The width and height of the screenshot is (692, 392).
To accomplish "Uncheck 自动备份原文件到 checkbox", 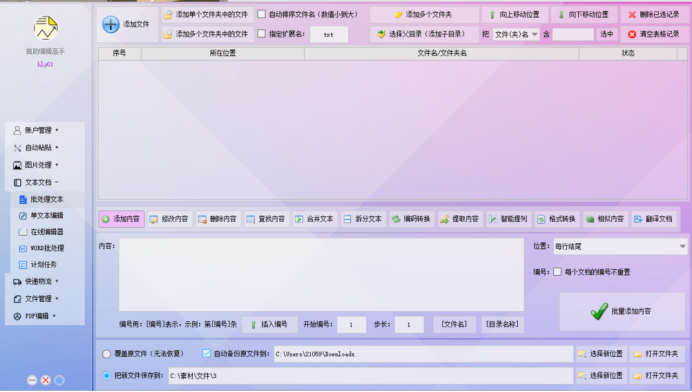I will 206,353.
